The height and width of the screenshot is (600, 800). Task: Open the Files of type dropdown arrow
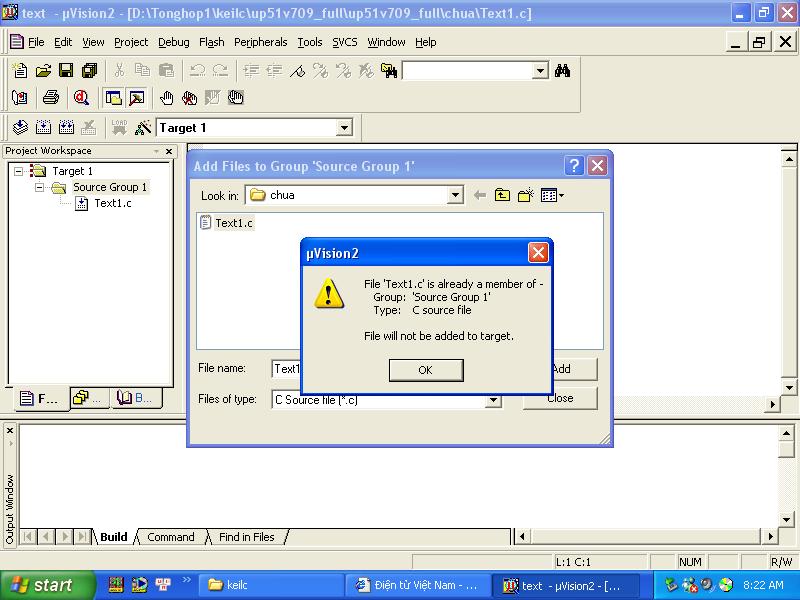pyautogui.click(x=492, y=401)
